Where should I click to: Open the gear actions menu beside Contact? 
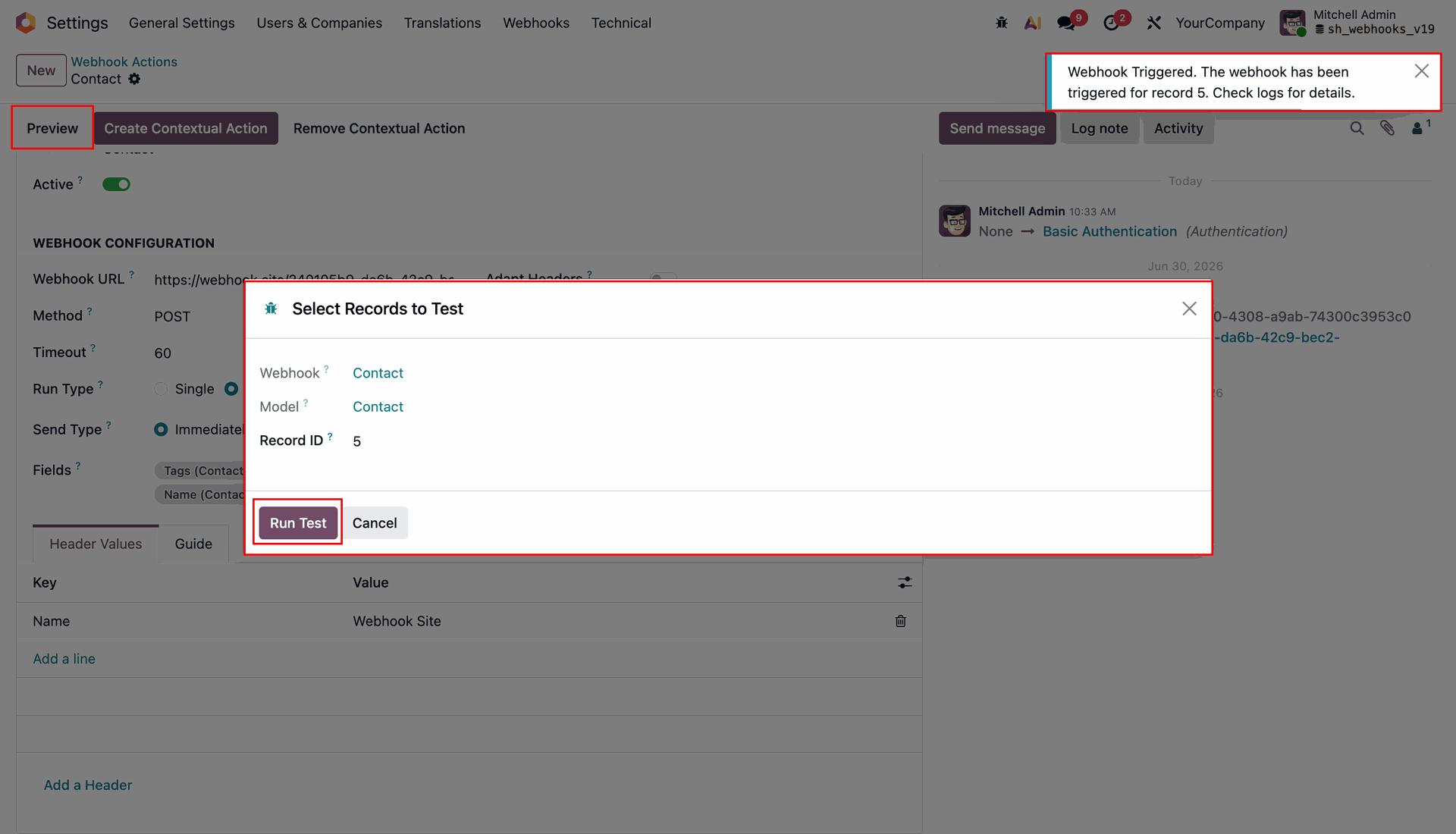(134, 79)
